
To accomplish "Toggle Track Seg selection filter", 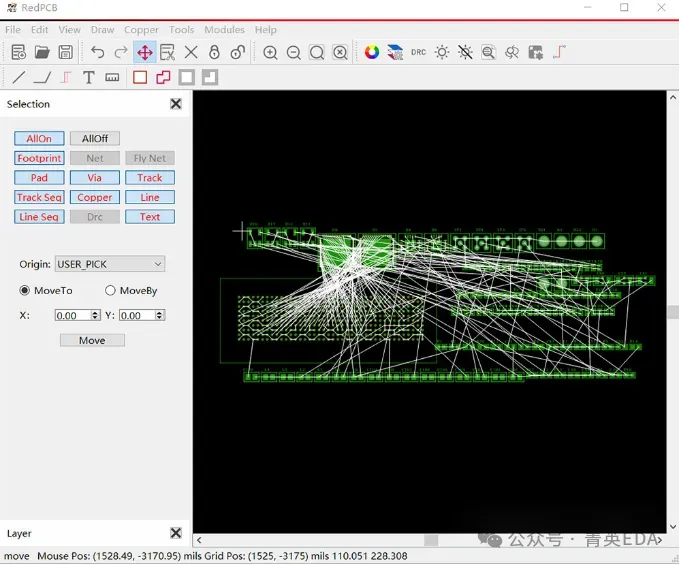I will coord(39,197).
